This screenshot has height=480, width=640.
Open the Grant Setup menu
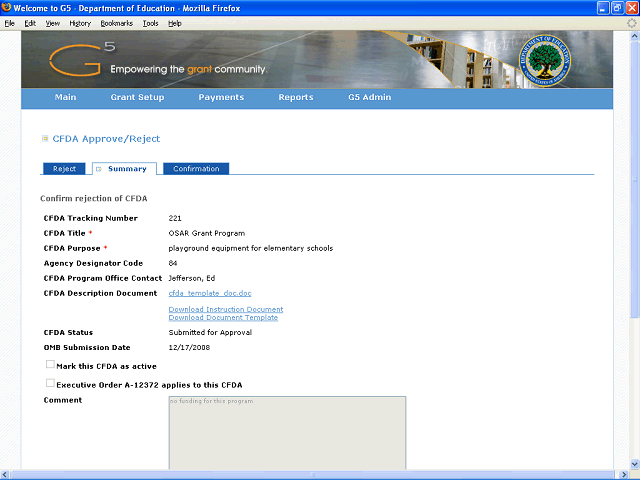click(137, 98)
